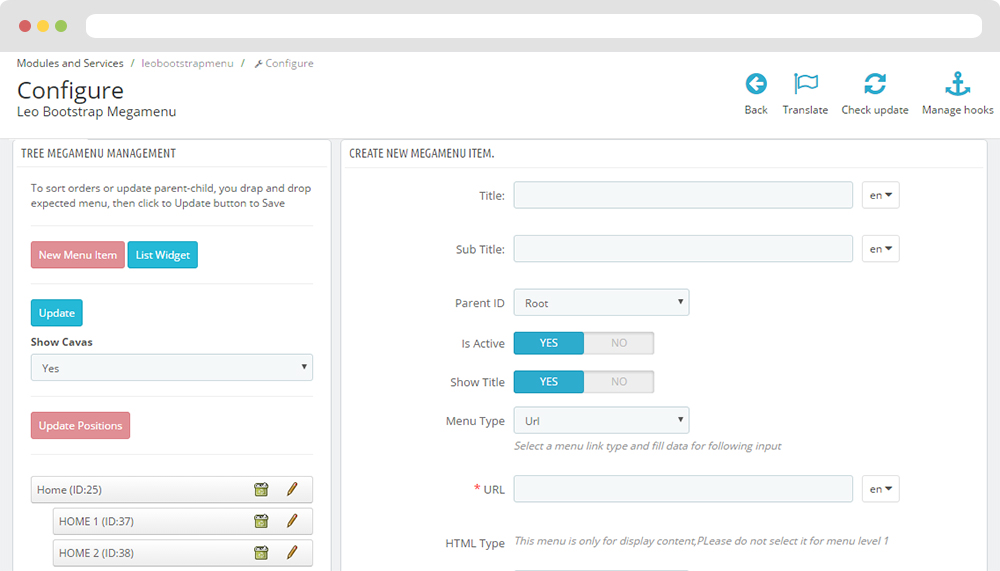Click the New Menu Item button
Screen dimensions: 1000x571
coord(78,255)
